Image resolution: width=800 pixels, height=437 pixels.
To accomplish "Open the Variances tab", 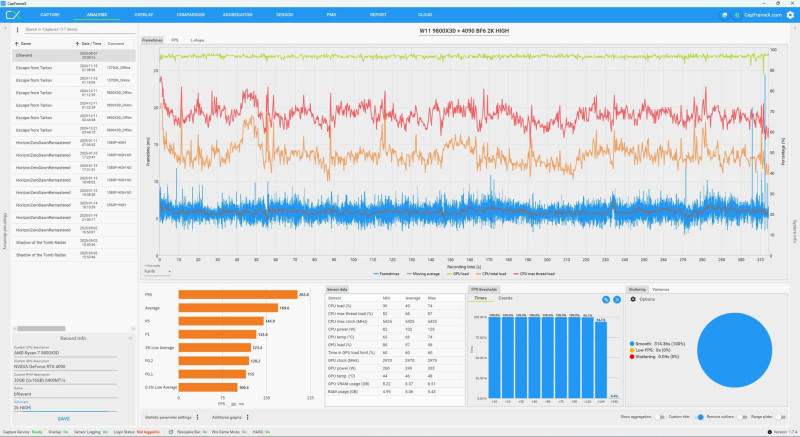I will [x=660, y=289].
